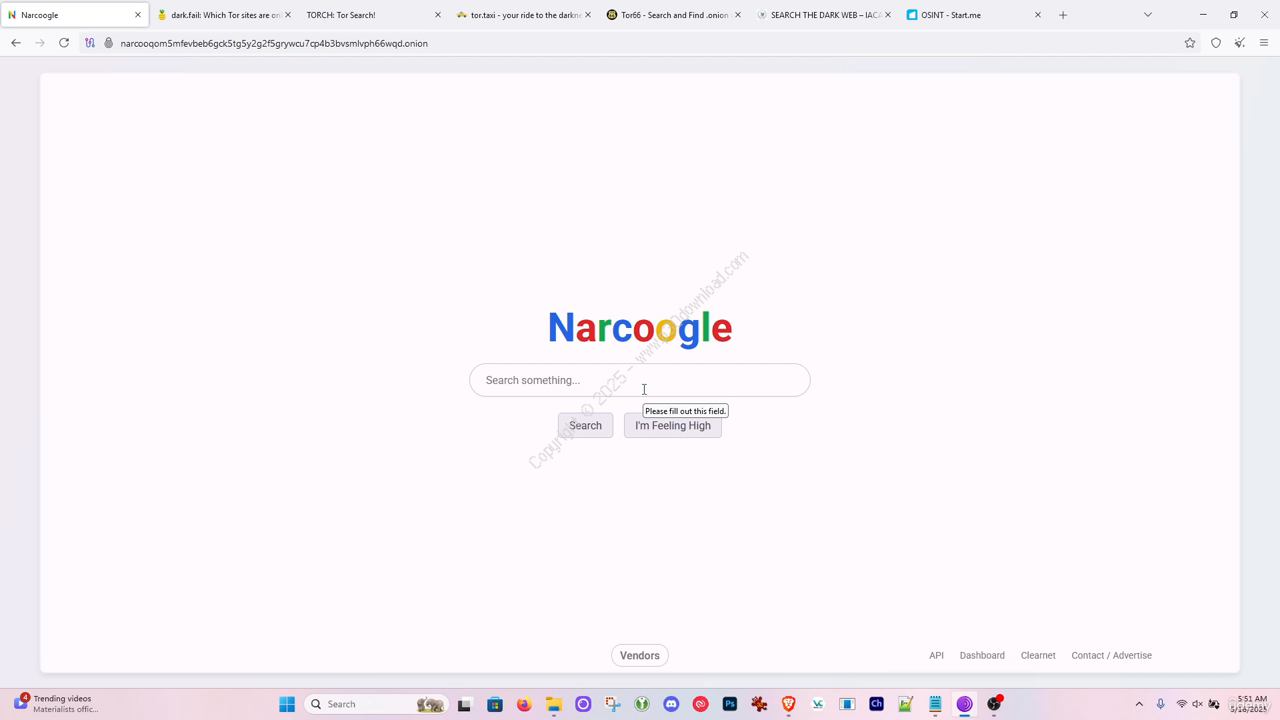This screenshot has width=1280, height=720.
Task: Open the Snipping Tool taskbar icon
Action: click(612, 704)
